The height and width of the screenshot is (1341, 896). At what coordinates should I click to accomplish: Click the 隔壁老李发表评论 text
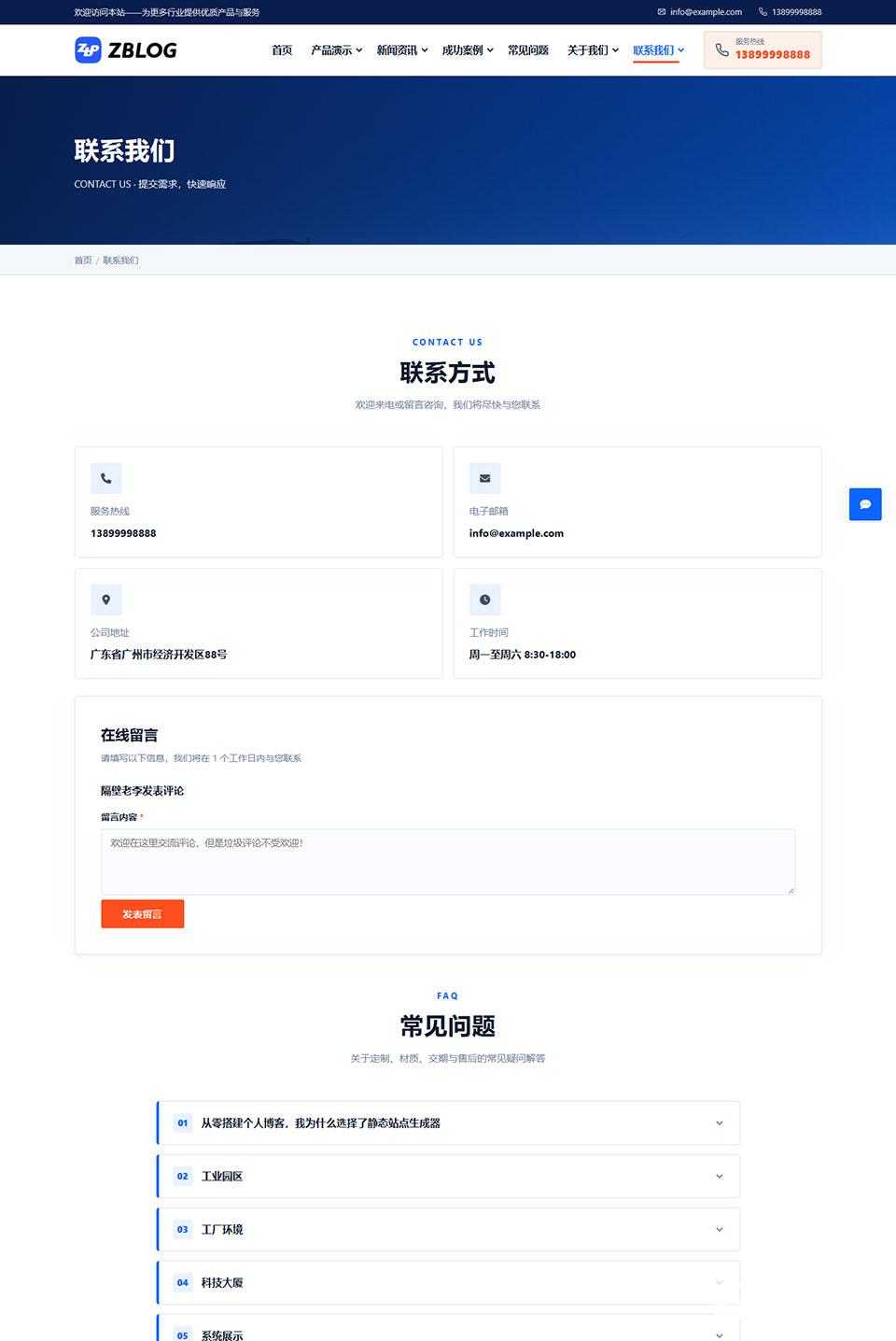142,791
